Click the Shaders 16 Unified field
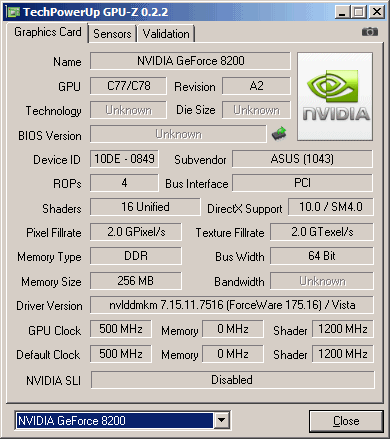This screenshot has height=439, width=390. [145, 207]
